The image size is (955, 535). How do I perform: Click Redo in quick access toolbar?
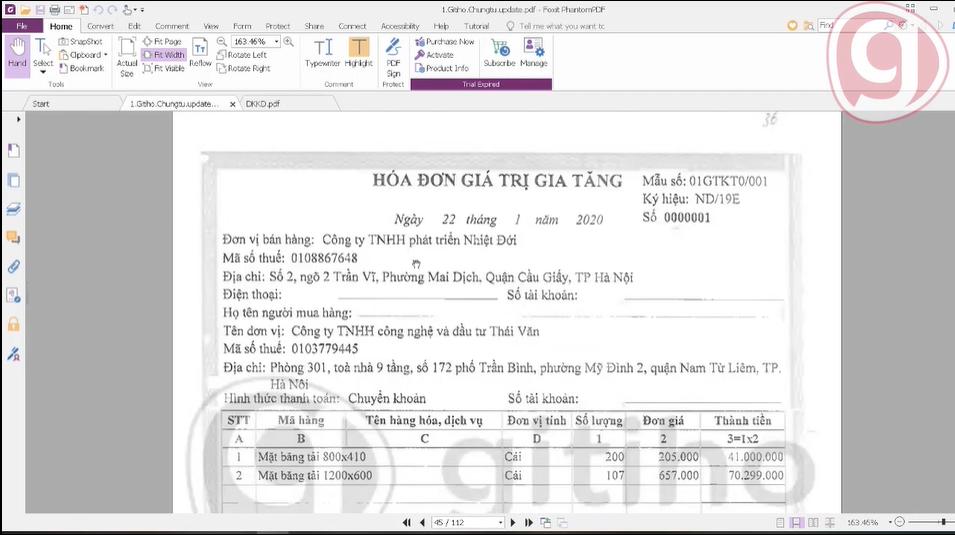[112, 10]
